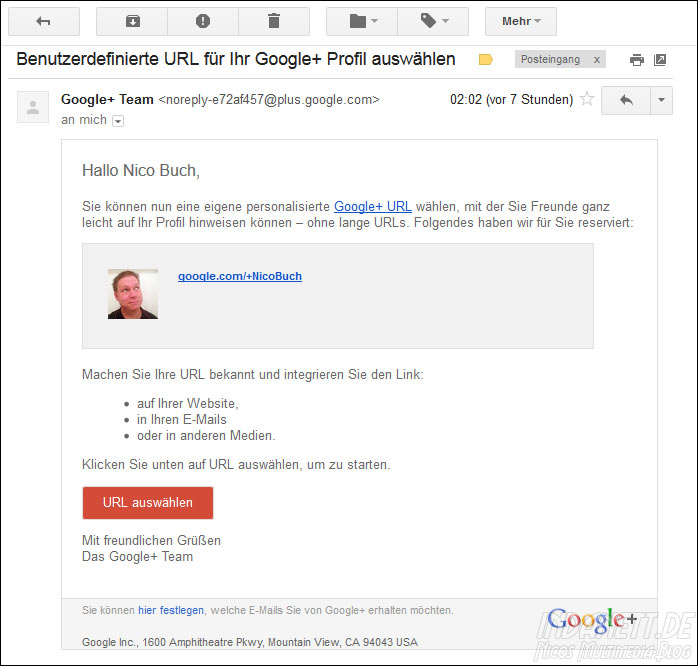Reply to Google+ Team email

[626, 100]
